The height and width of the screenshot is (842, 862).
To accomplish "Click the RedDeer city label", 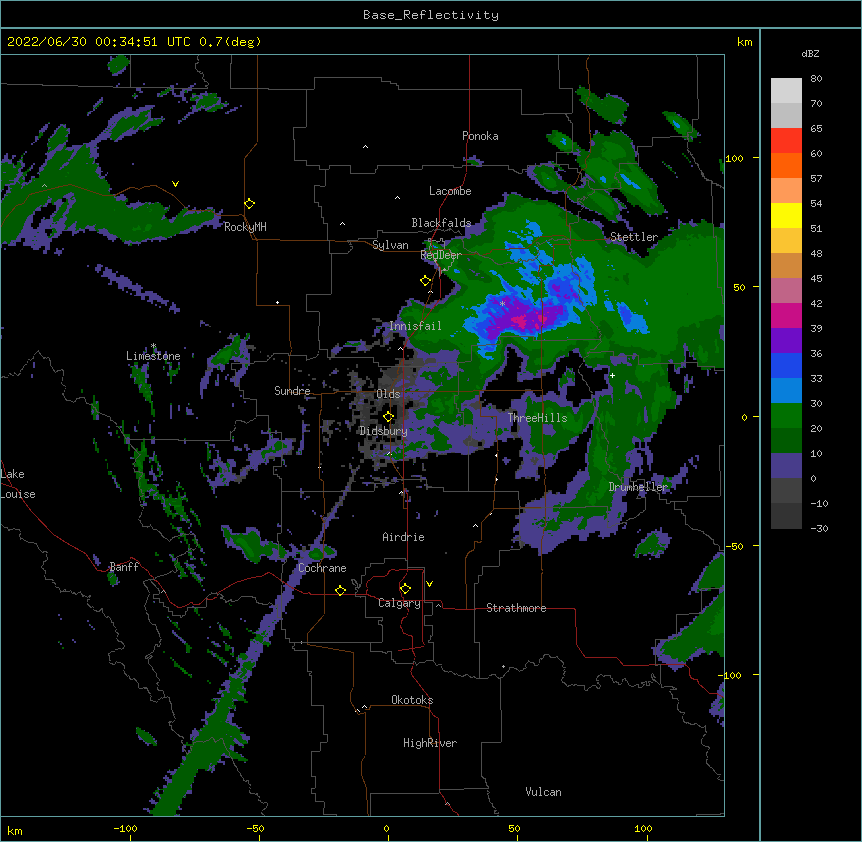I will tap(441, 255).
